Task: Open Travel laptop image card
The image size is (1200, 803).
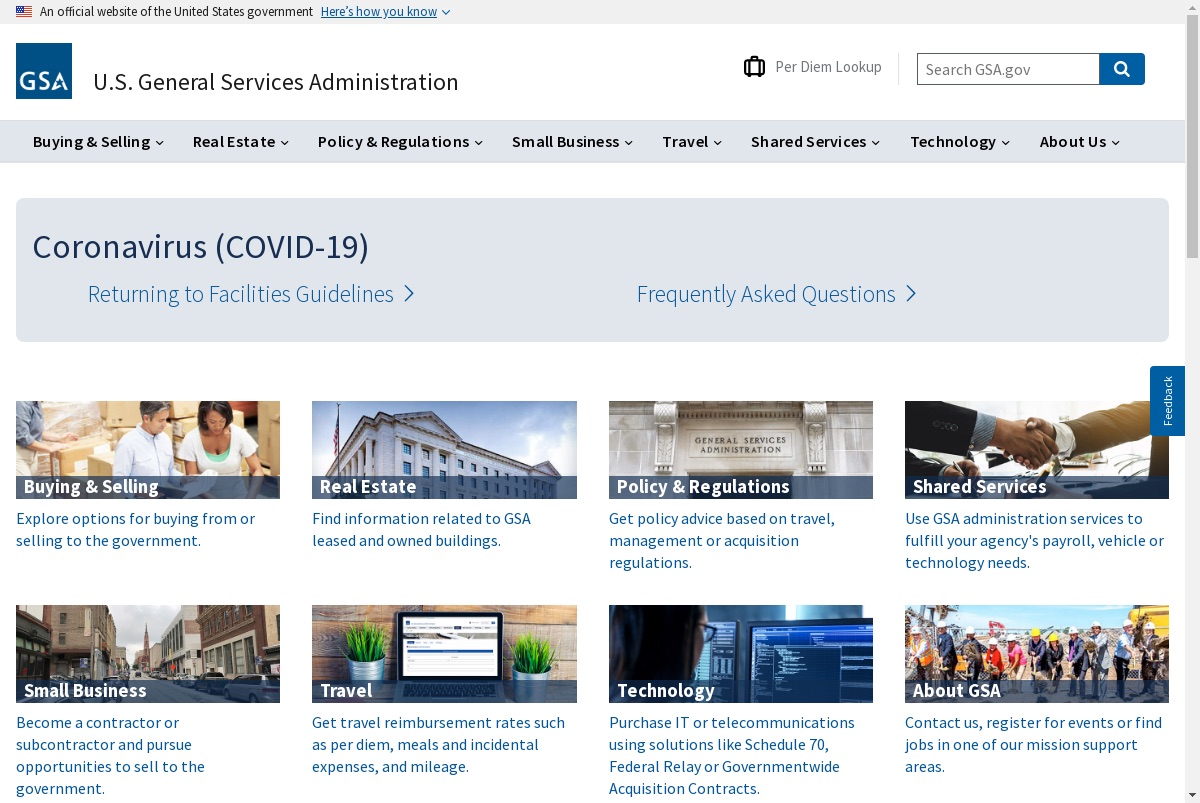Action: (444, 654)
